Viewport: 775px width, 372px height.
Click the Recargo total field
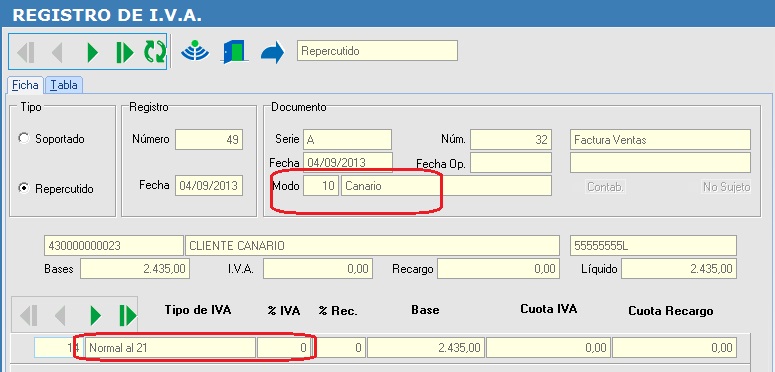(x=499, y=269)
